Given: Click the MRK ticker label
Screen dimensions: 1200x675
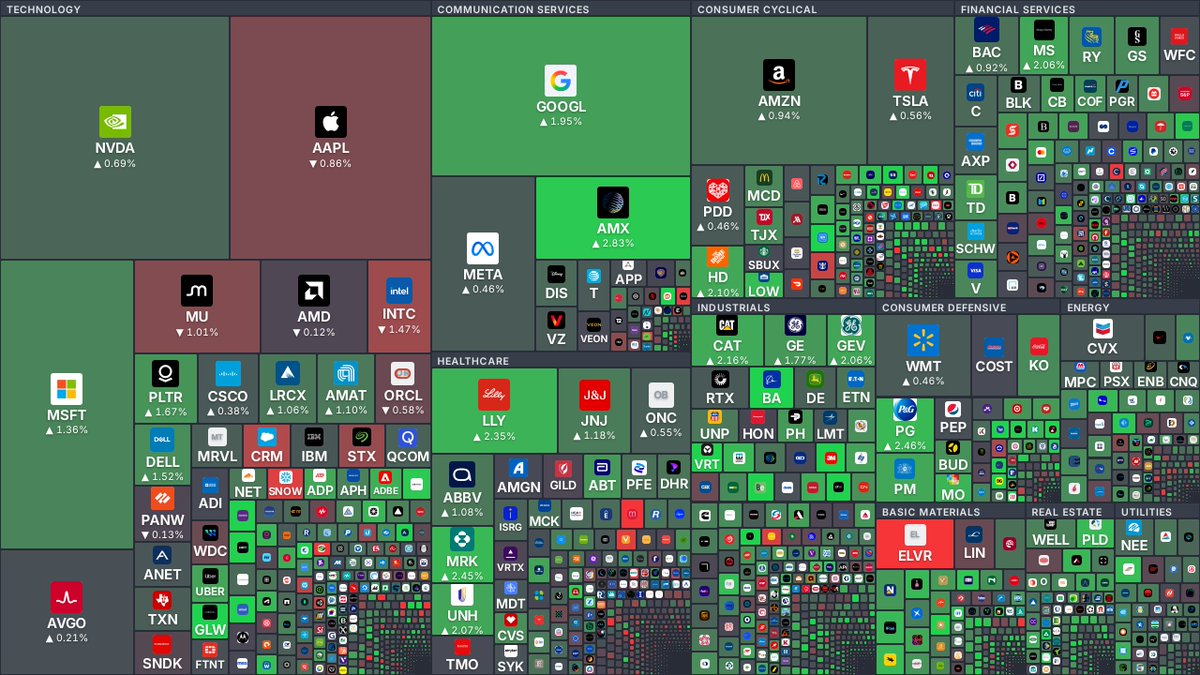Looking at the screenshot, I should 462,561.
